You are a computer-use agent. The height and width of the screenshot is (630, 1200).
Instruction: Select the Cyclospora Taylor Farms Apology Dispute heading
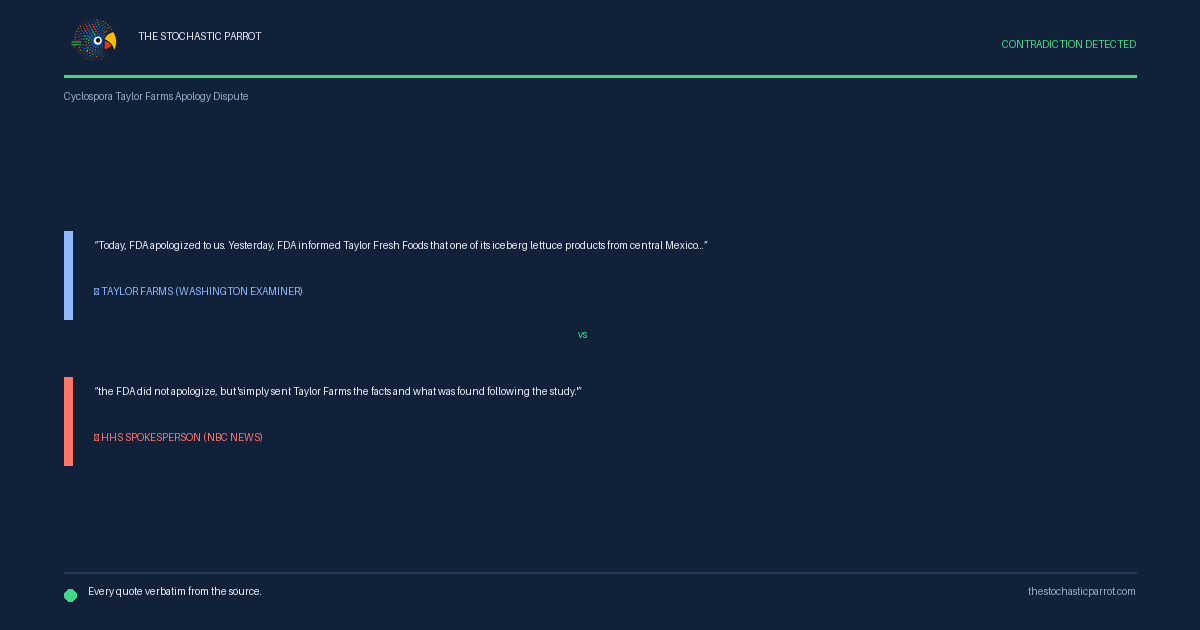point(156,96)
